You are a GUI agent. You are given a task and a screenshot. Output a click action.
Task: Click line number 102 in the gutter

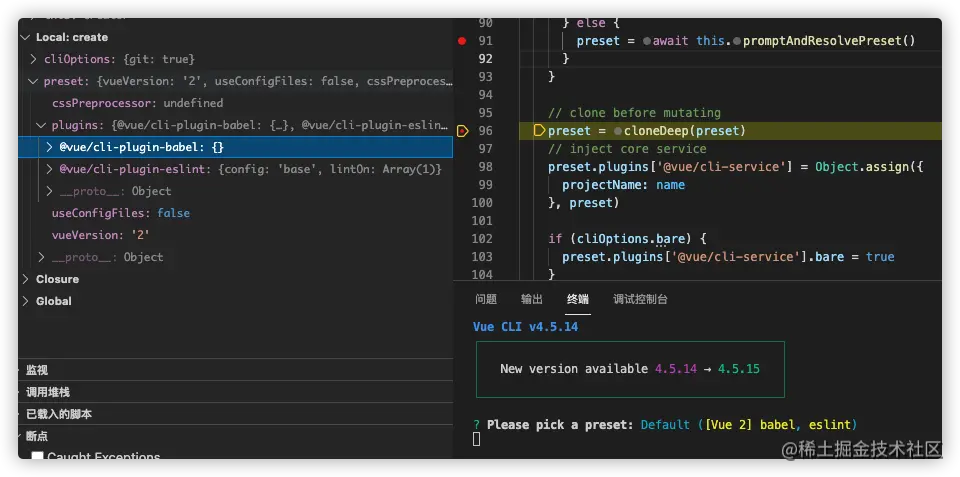482,239
